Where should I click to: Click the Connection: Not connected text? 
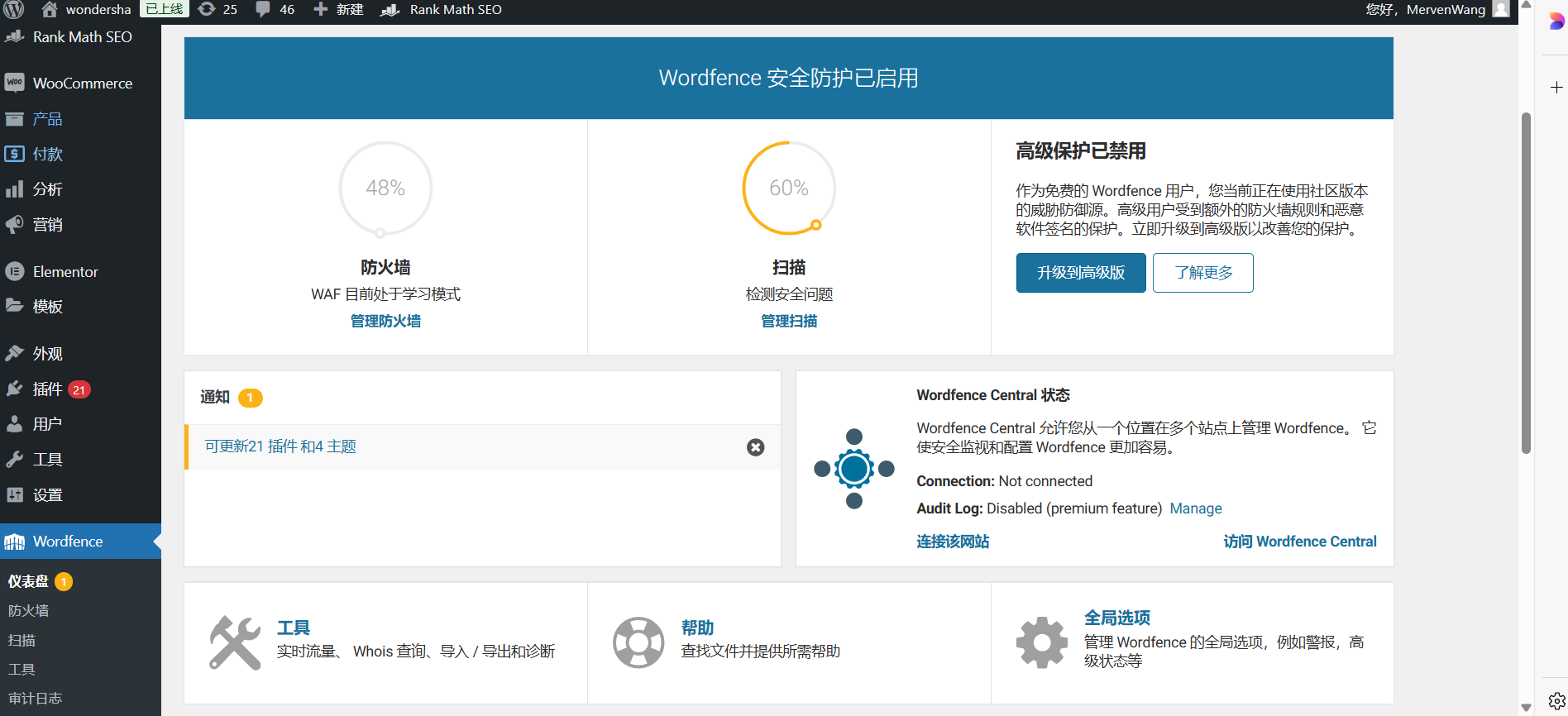click(x=1005, y=481)
